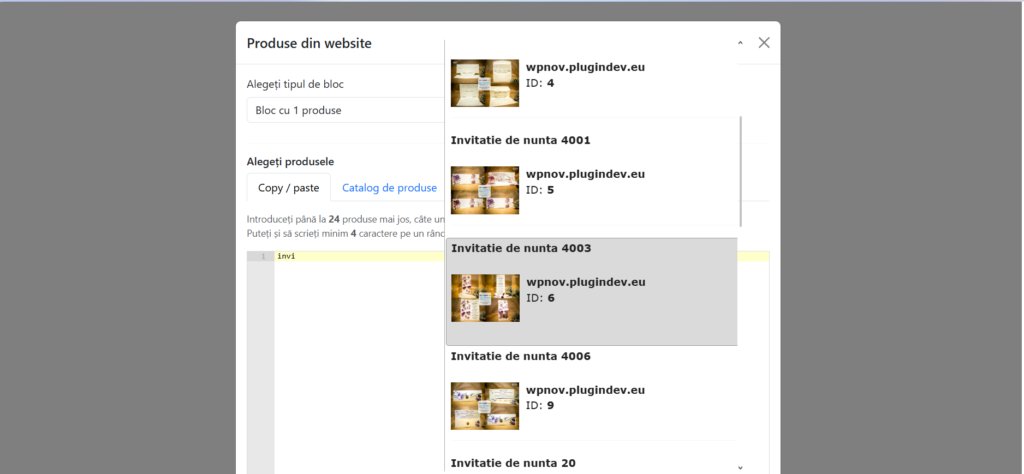The image size is (1024, 474).
Task: Click thumbnail of product ID 9
Action: [x=485, y=406]
